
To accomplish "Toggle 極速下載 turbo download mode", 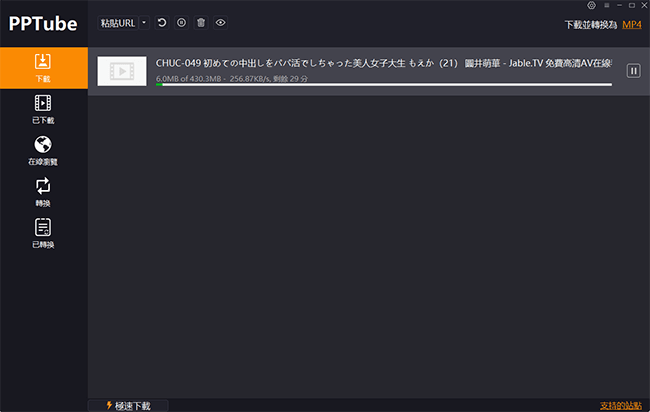I will pyautogui.click(x=127, y=405).
